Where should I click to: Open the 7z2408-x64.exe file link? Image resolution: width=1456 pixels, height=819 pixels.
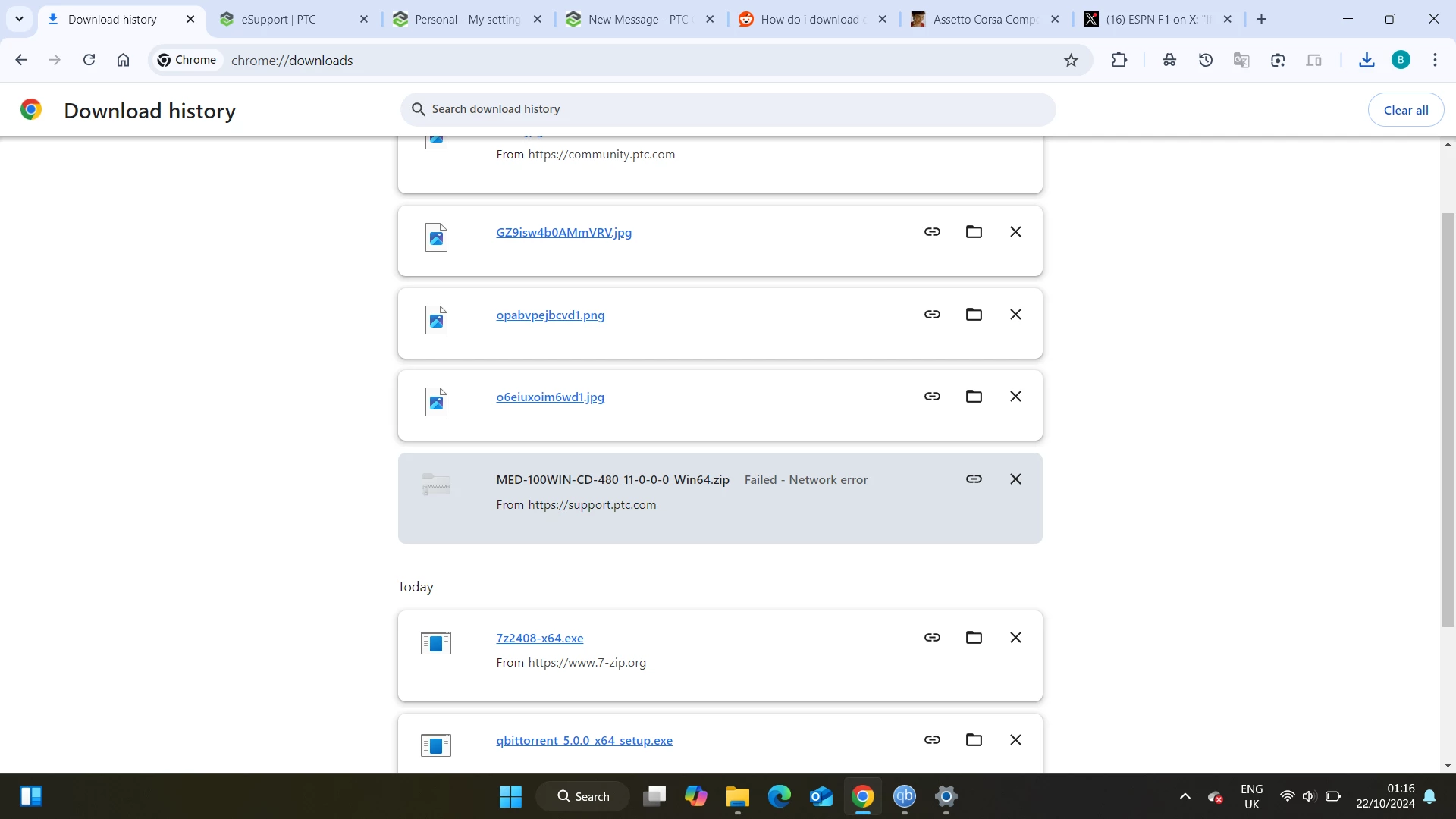(539, 639)
